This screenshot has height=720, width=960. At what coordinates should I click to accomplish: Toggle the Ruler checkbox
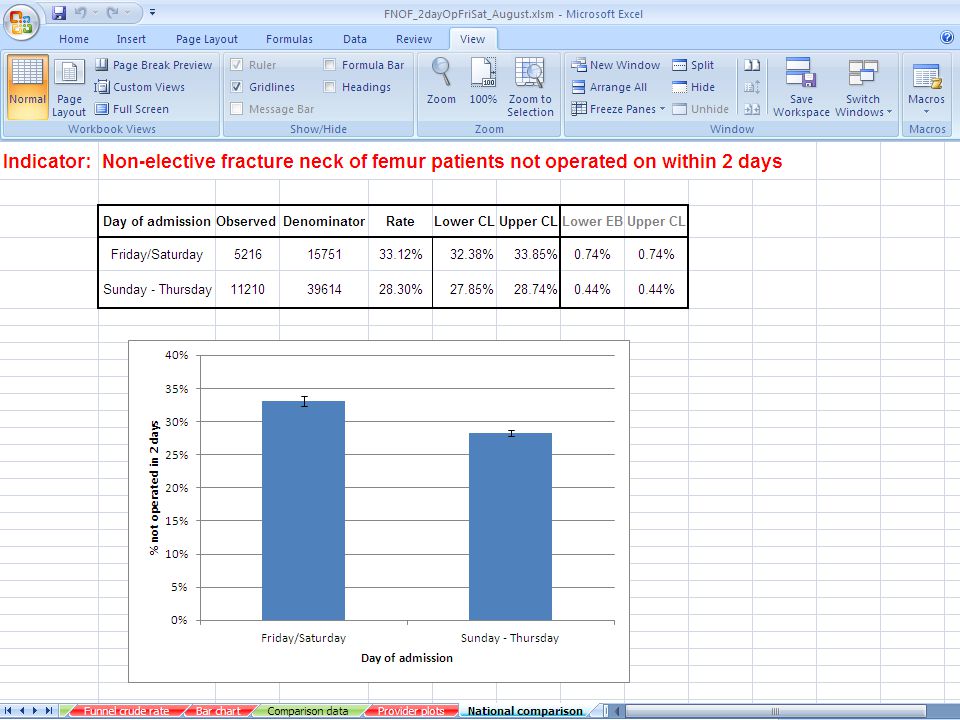(x=237, y=65)
